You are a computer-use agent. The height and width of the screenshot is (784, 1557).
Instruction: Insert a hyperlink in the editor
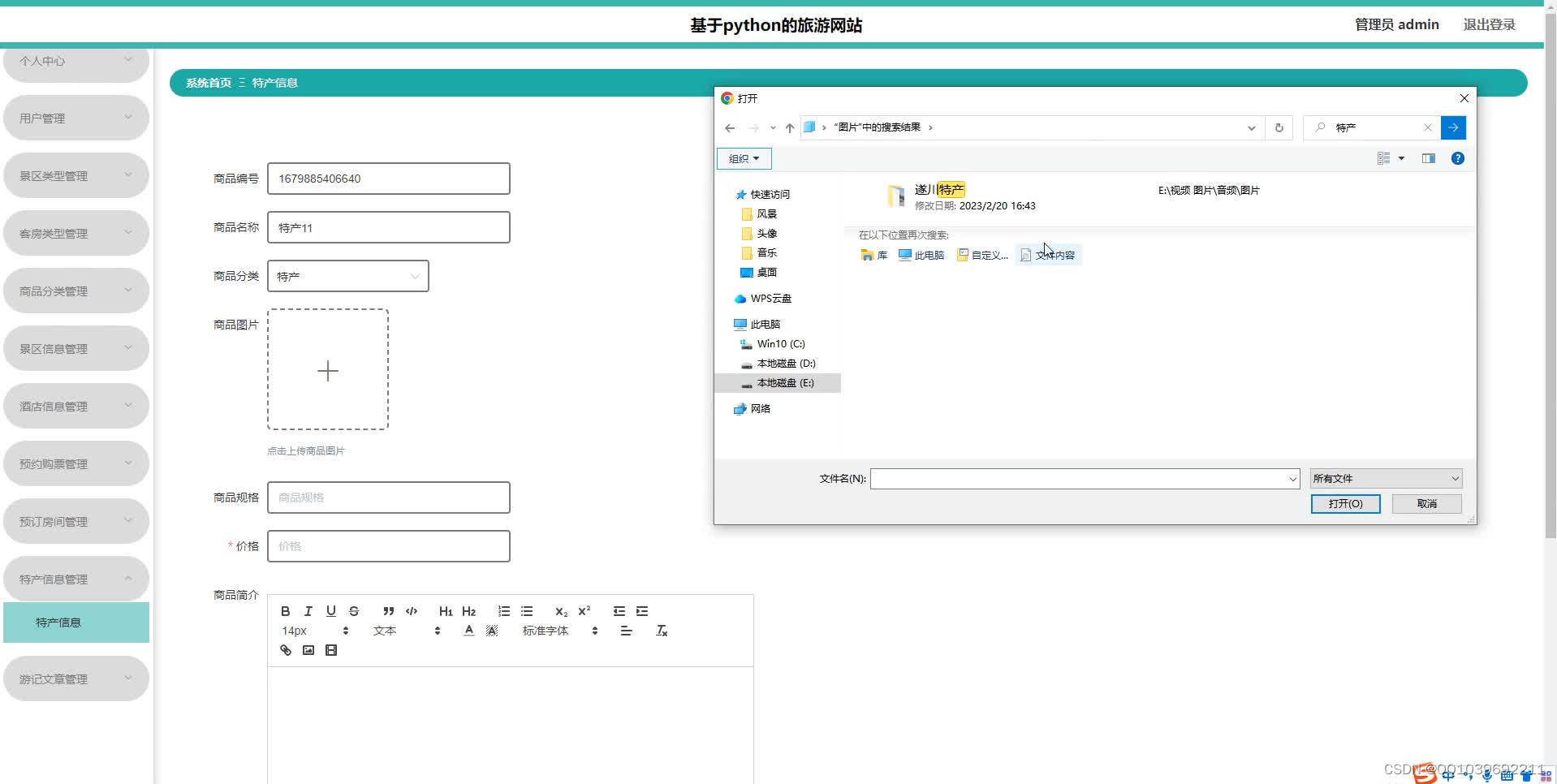pos(285,650)
